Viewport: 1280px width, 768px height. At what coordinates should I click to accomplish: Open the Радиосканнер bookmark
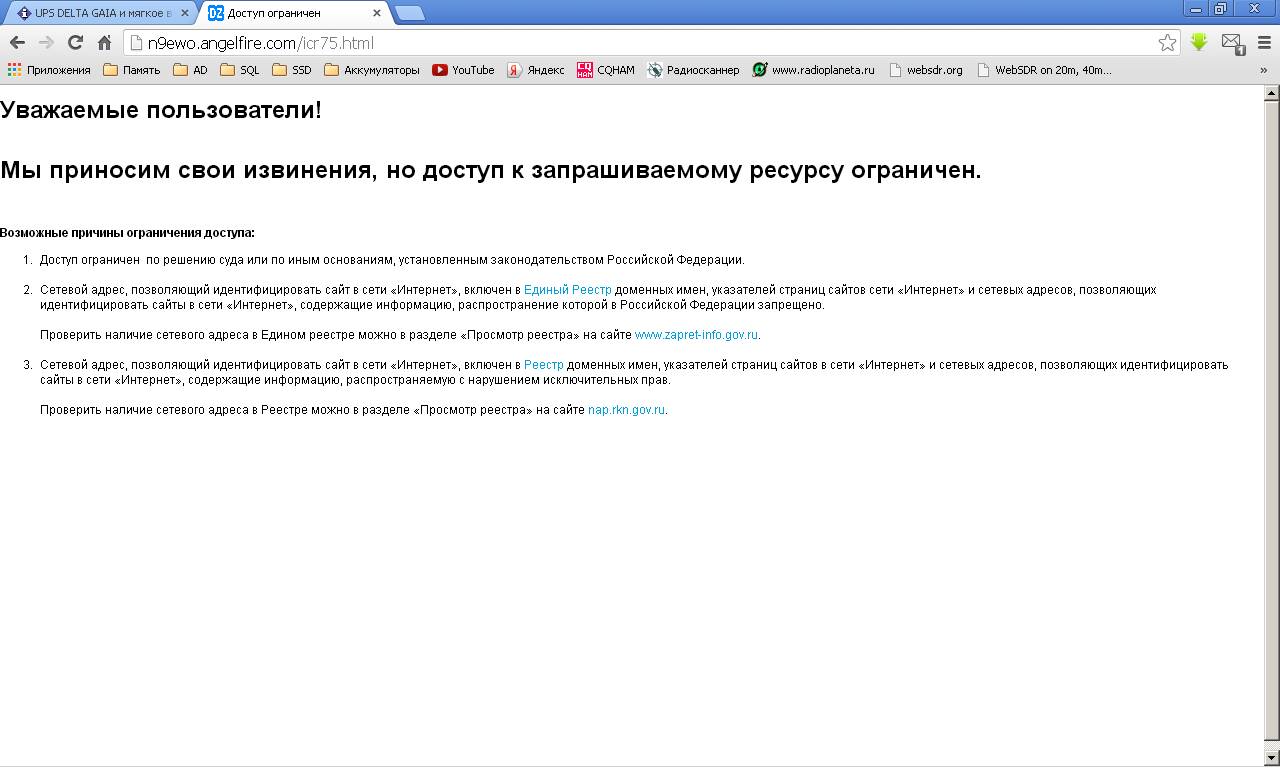coord(693,70)
